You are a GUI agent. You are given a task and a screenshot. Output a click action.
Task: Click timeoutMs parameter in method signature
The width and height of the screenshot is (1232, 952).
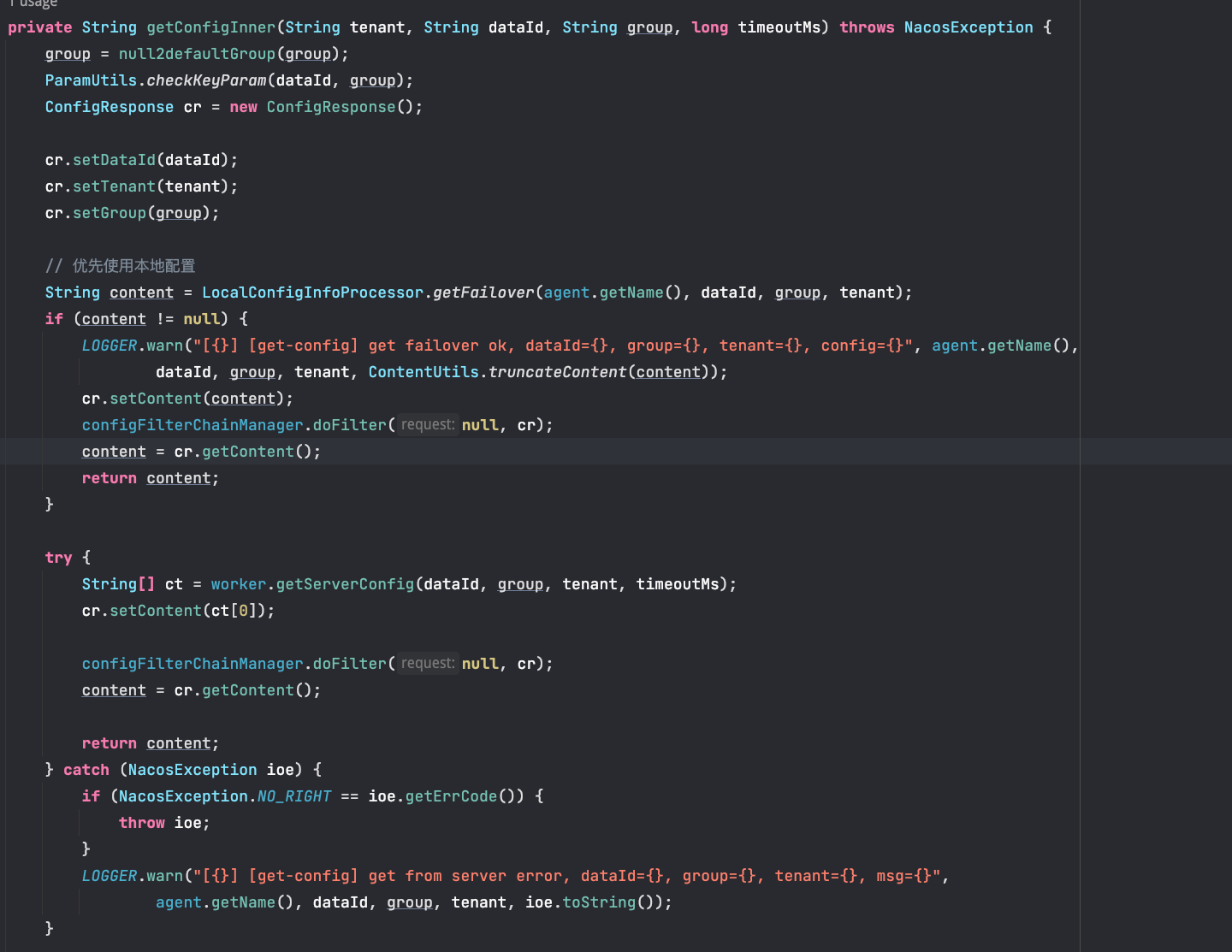tap(779, 27)
